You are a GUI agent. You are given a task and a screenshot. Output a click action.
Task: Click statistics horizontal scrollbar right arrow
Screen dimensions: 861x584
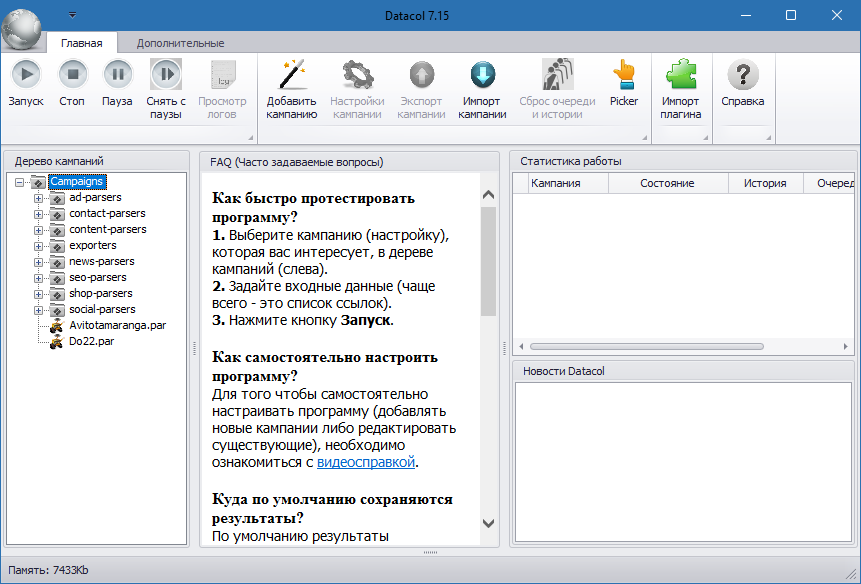pyautogui.click(x=846, y=346)
